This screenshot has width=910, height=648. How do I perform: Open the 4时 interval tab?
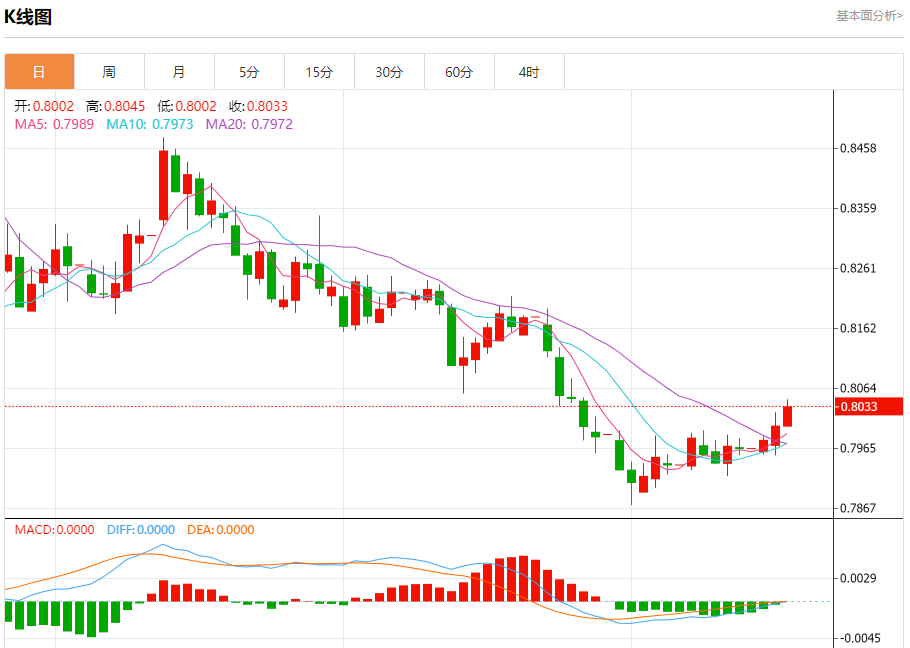coord(529,72)
